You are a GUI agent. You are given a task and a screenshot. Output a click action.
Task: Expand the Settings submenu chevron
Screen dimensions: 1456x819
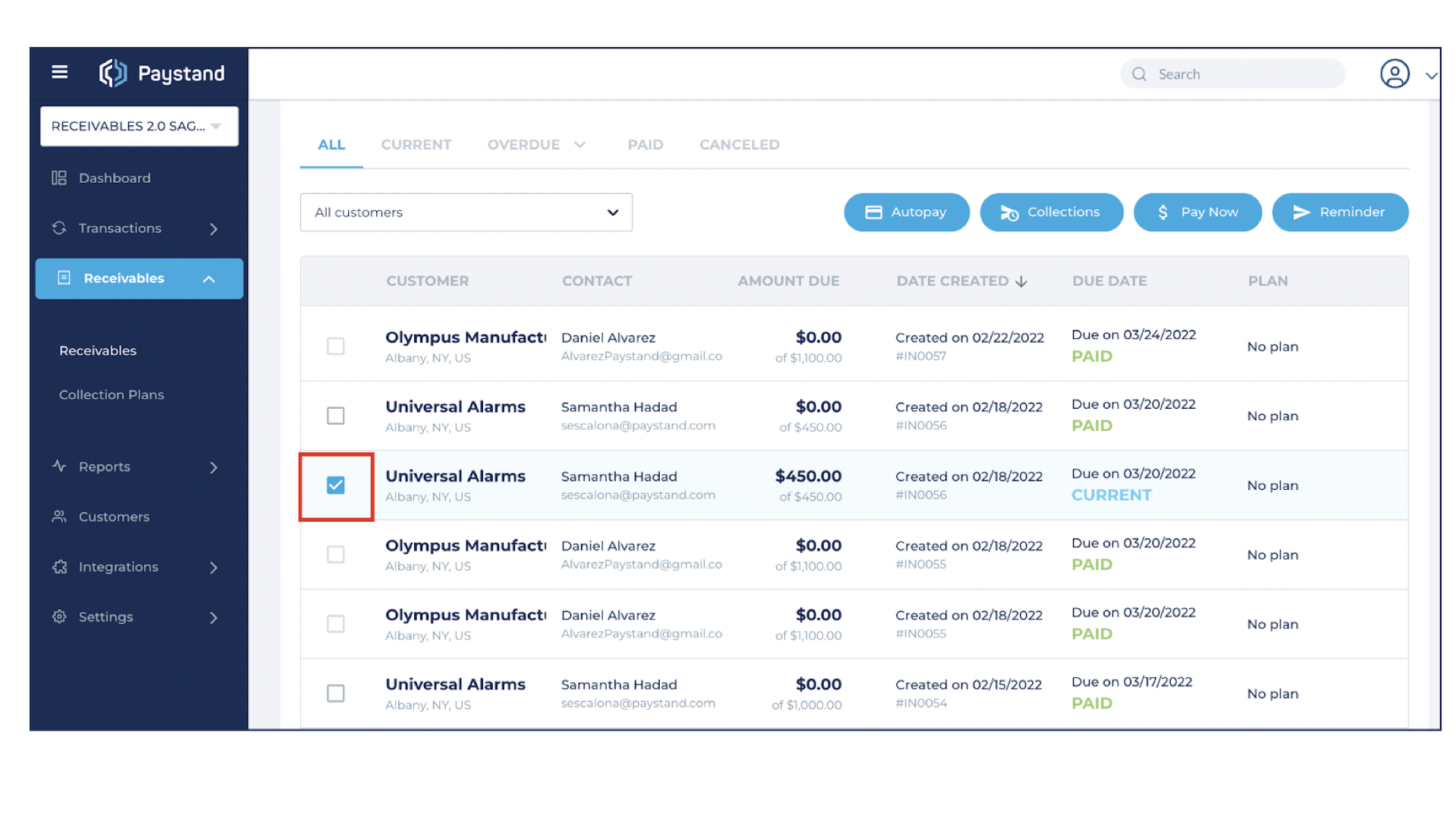click(214, 618)
